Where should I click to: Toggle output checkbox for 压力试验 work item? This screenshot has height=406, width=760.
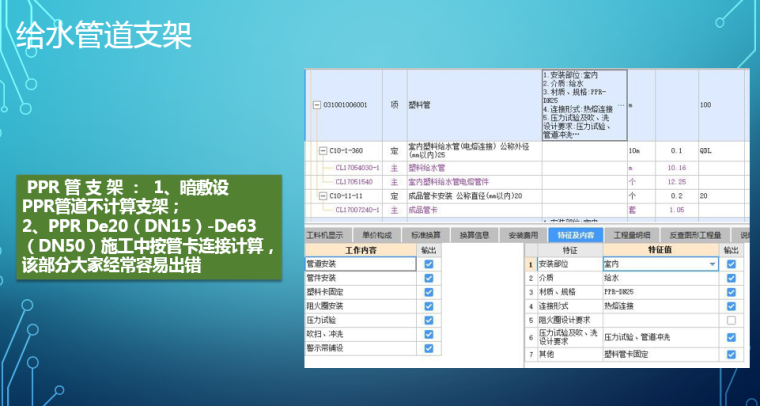429,320
